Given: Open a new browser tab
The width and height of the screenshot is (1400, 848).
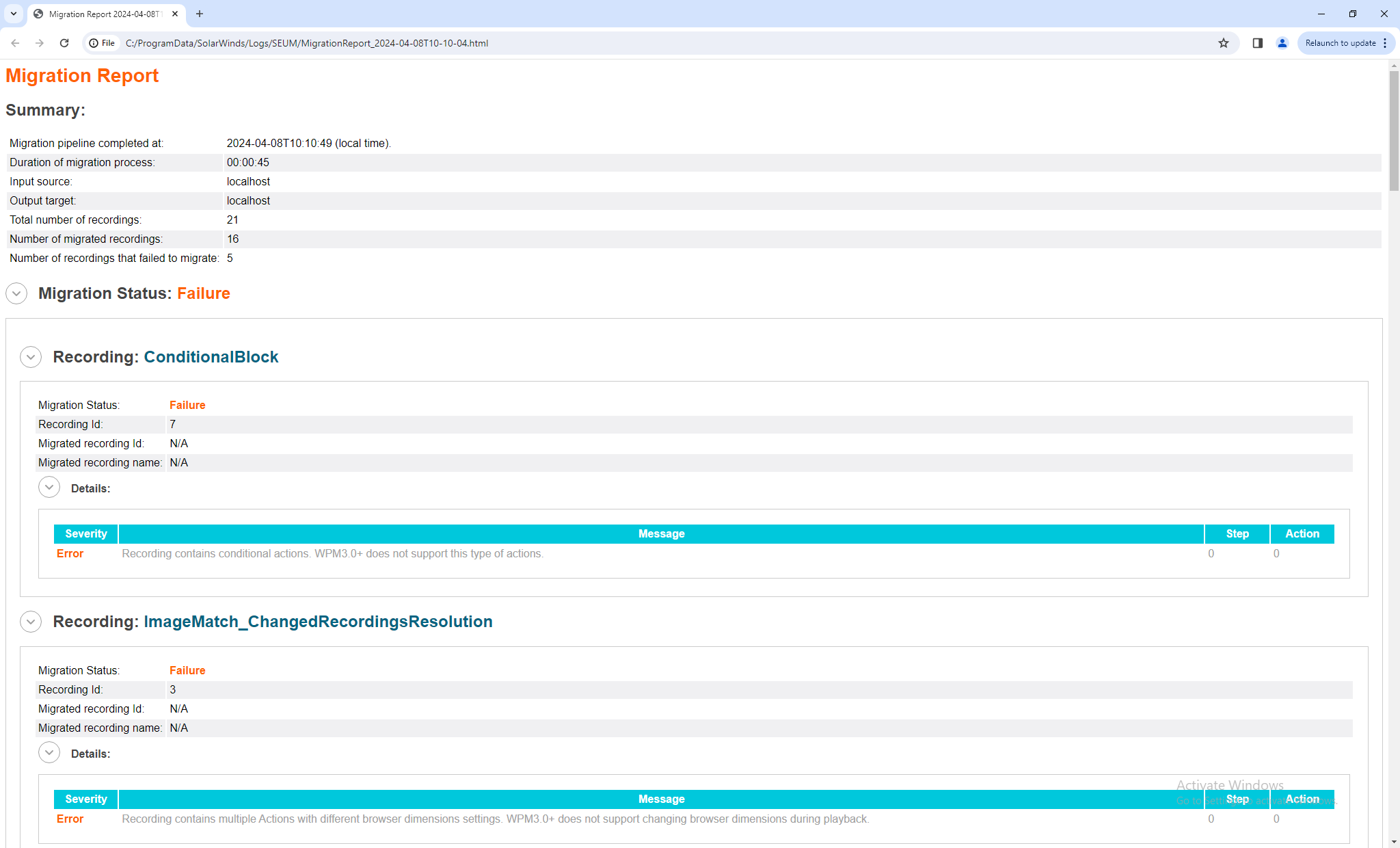Looking at the screenshot, I should (200, 14).
